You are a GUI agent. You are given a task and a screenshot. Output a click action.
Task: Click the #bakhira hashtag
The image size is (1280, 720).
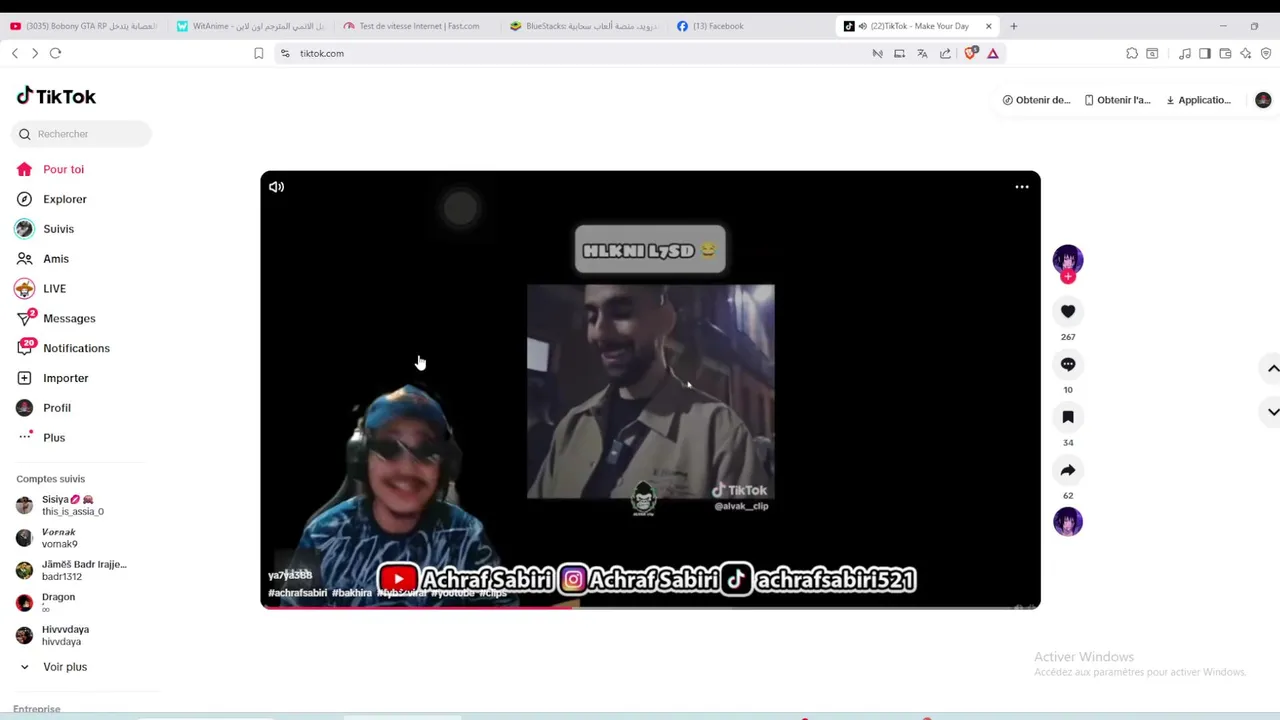(352, 593)
